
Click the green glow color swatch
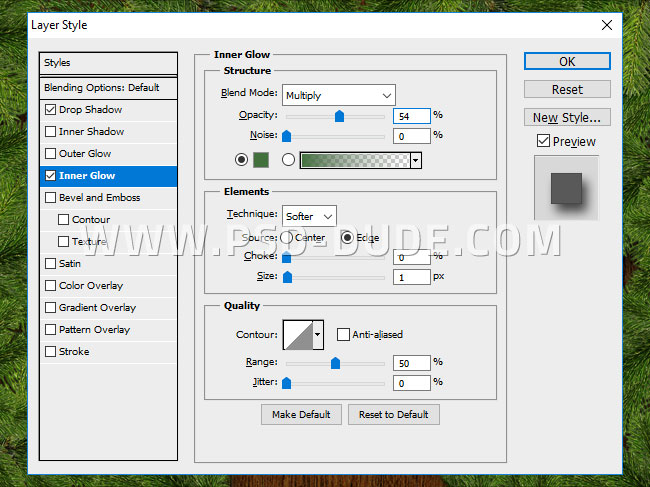click(262, 160)
